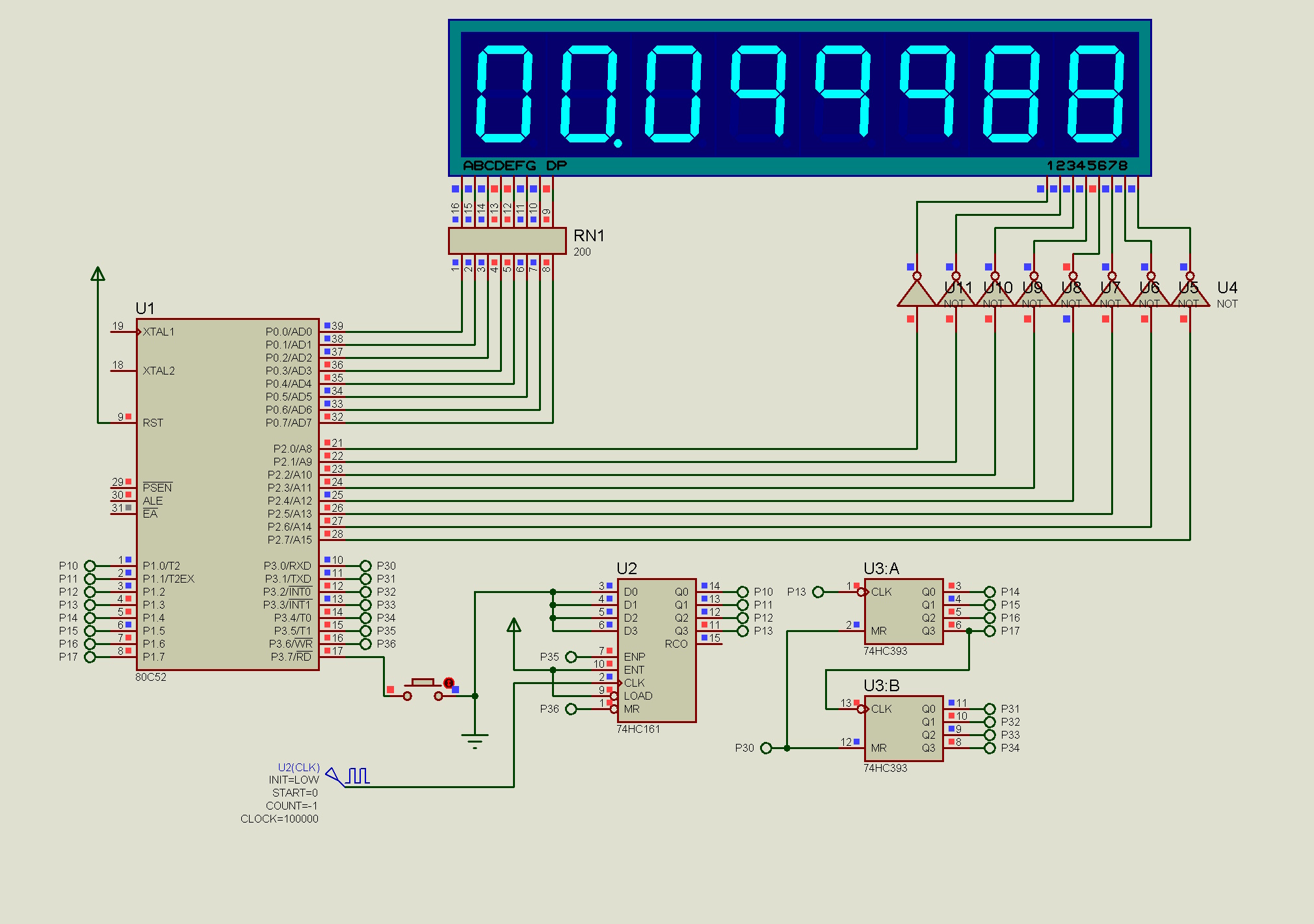Viewport: 1314px width, 924px height.
Task: Click the P10 terminal at U1 pin P1.0/T2
Action: (90, 566)
